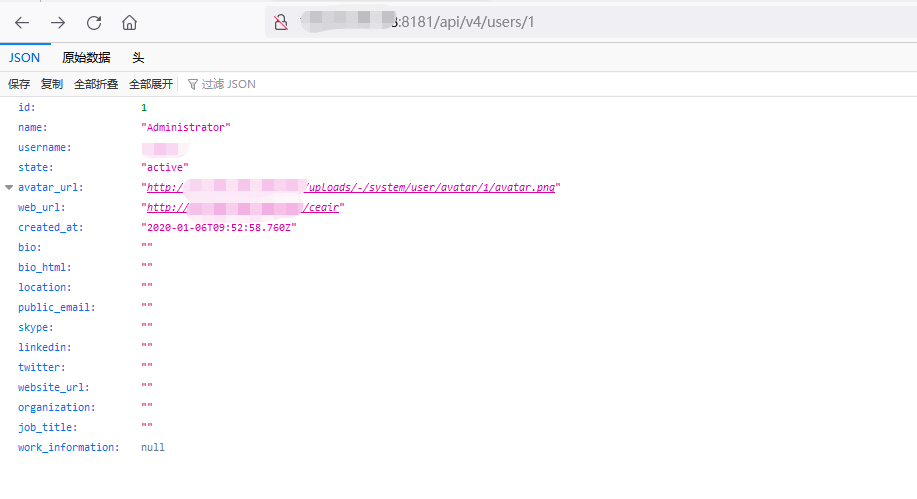The width and height of the screenshot is (917, 499).
Task: Open the web_url link ending in /ceair
Action: coord(322,207)
